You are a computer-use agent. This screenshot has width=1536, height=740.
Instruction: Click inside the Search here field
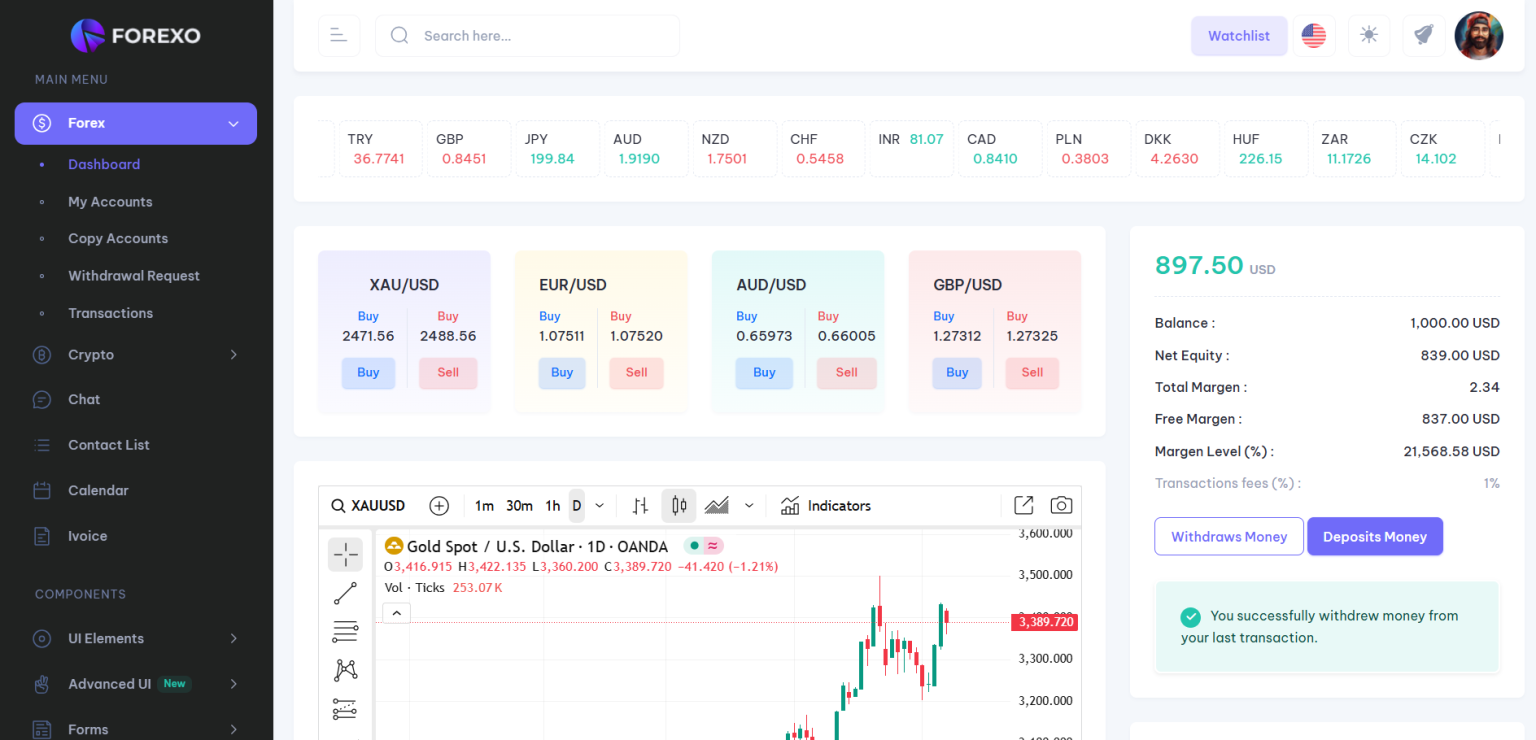[527, 35]
